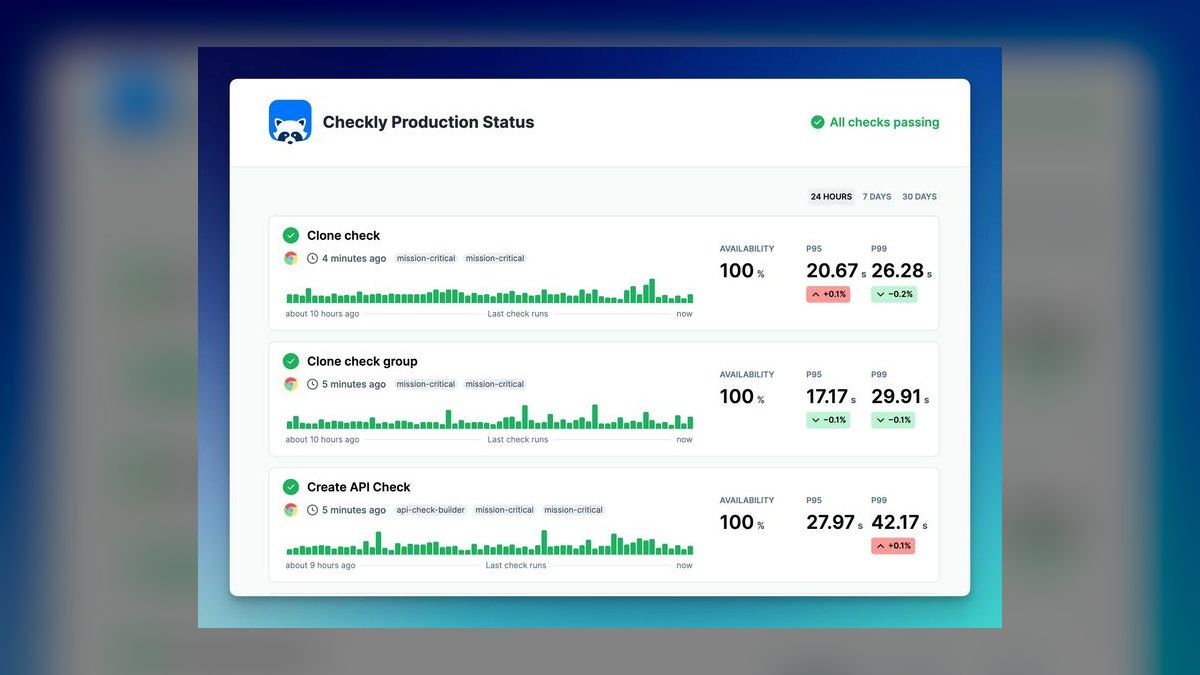
Task: Click the P99 −0.1% badge for Clone check group
Action: tap(893, 420)
